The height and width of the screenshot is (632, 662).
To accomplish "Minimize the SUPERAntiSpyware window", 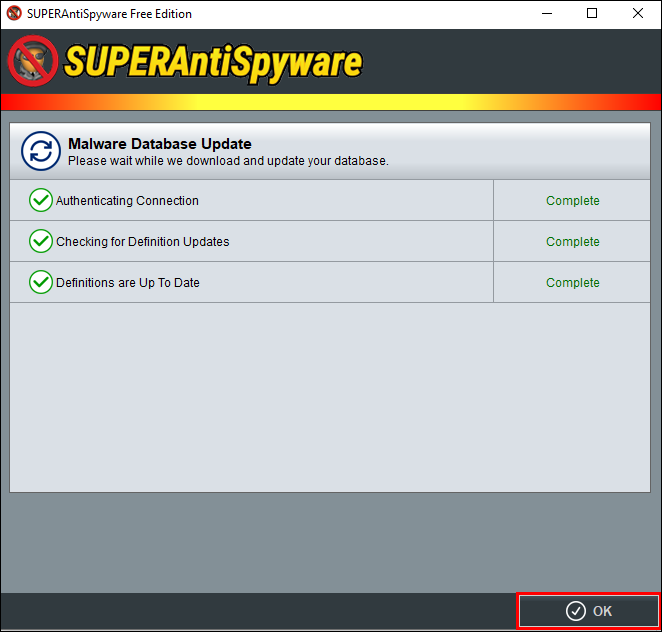I will [x=547, y=14].
